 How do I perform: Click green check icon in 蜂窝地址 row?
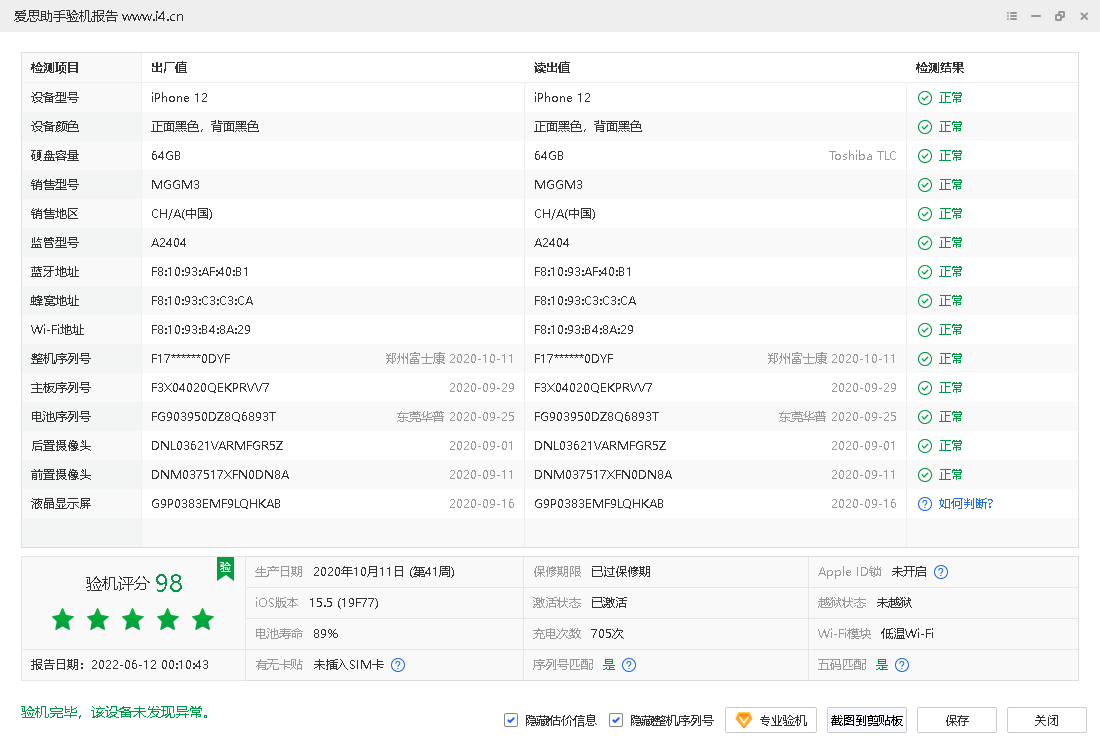[x=925, y=301]
